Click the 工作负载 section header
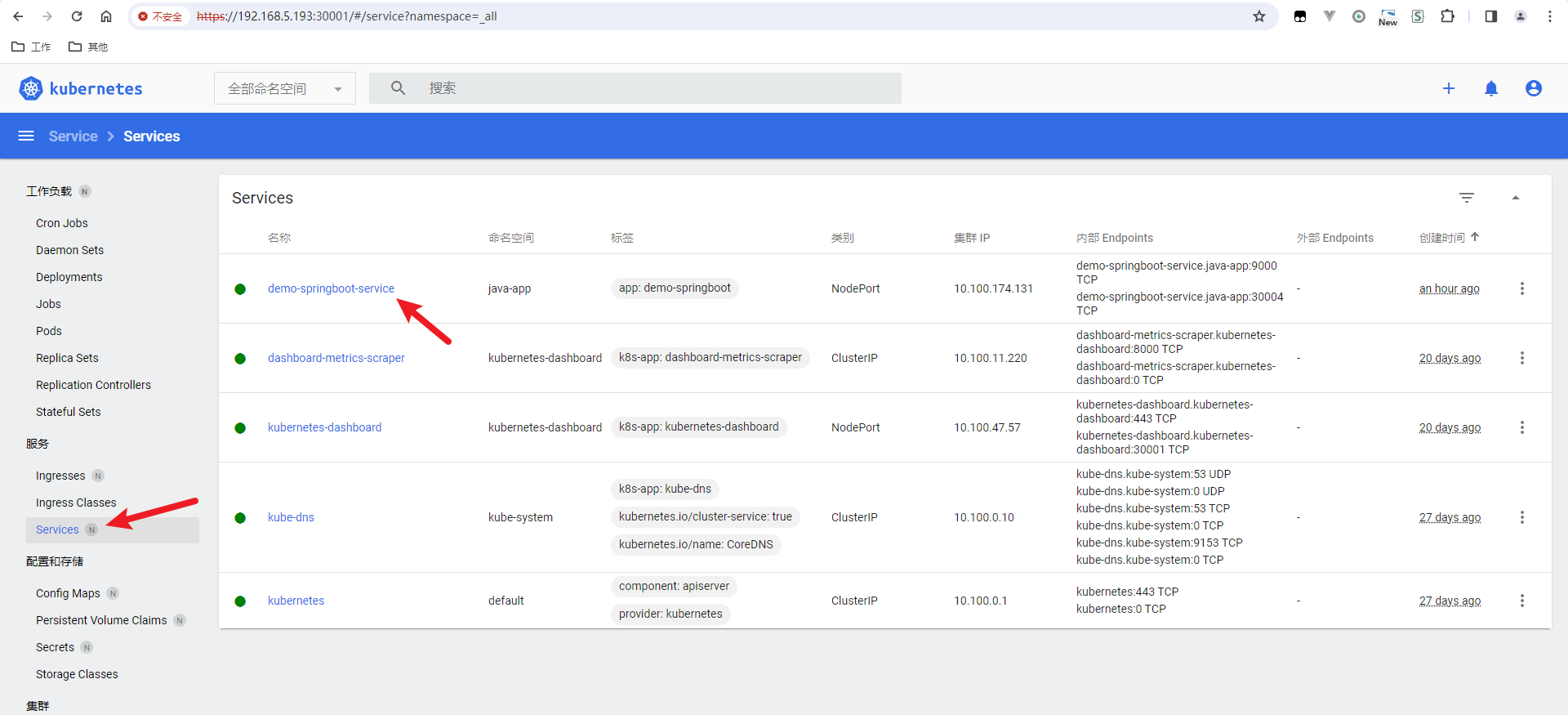The width and height of the screenshot is (1568, 715). tap(49, 191)
